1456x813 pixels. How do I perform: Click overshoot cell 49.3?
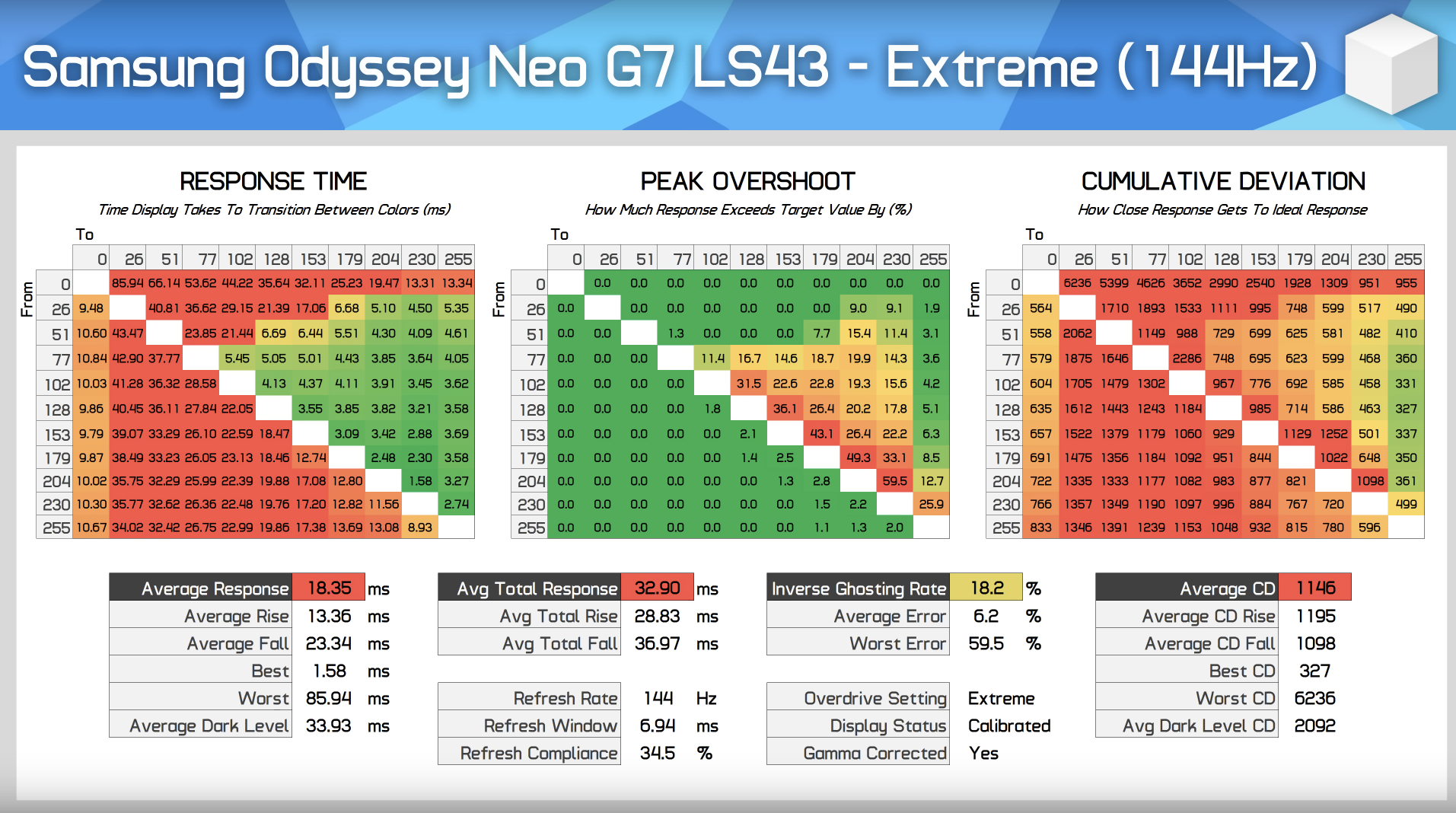click(859, 458)
